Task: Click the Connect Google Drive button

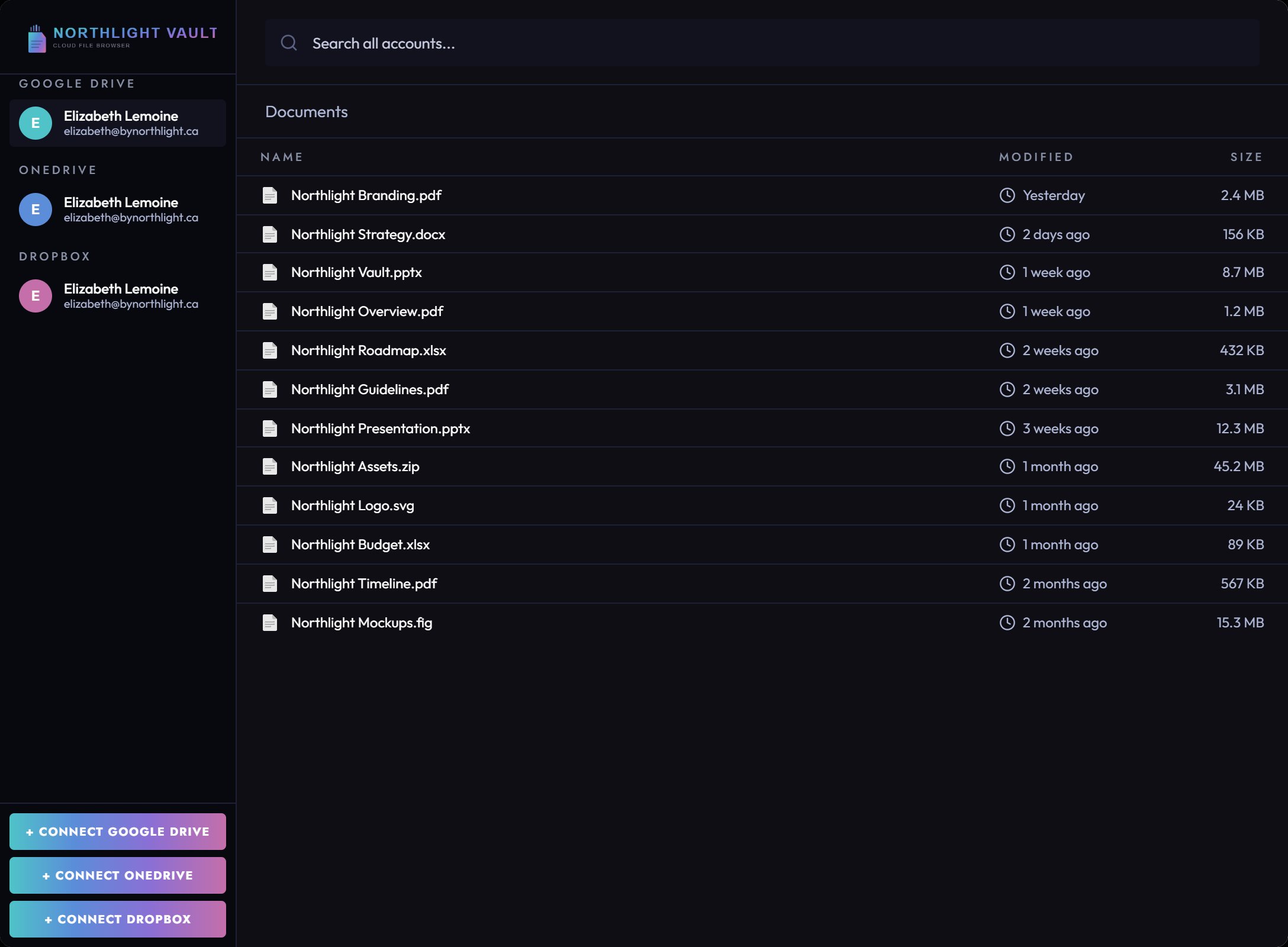Action: pos(118,832)
